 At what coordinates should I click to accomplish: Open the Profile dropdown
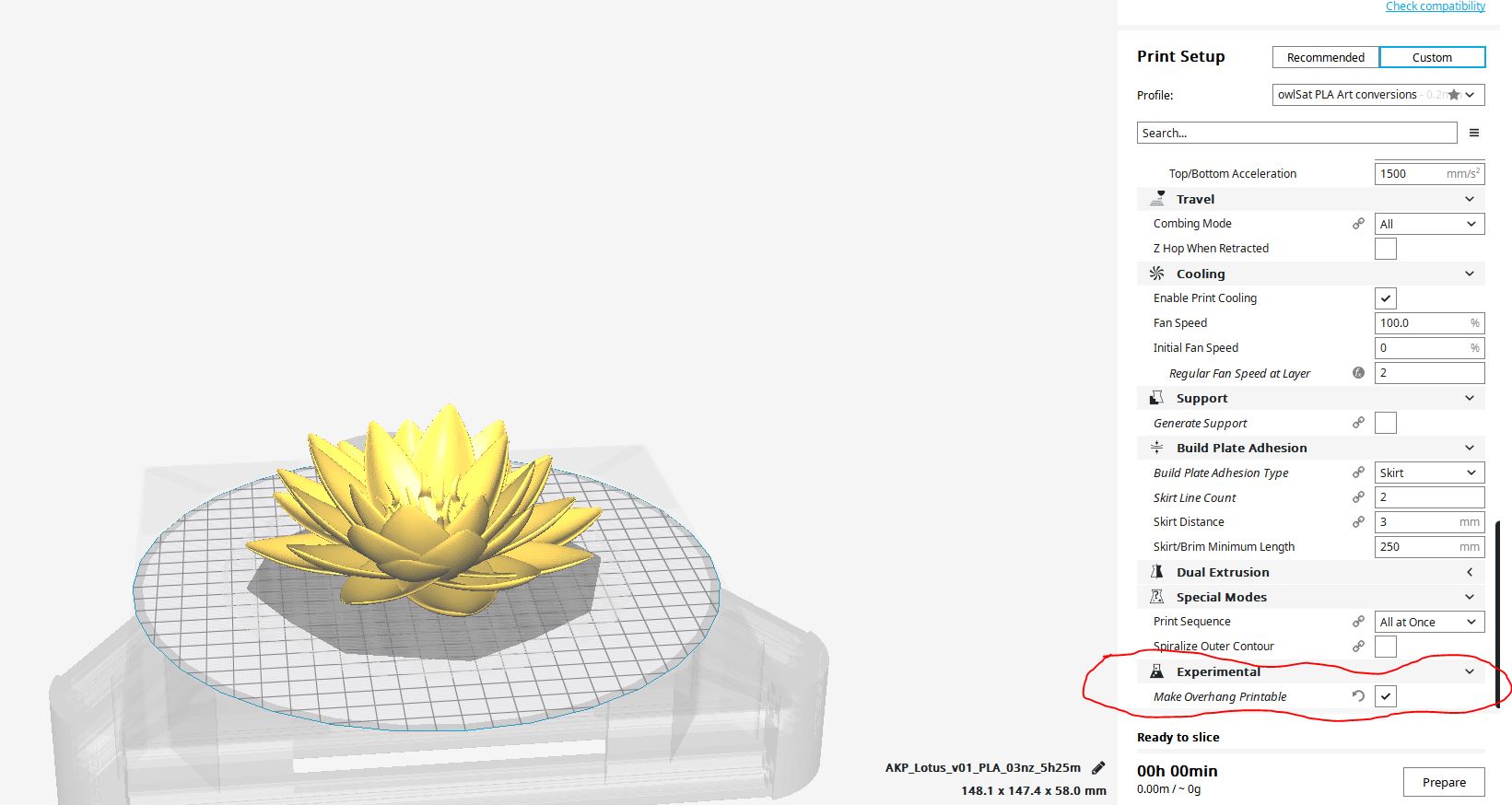(1378, 95)
